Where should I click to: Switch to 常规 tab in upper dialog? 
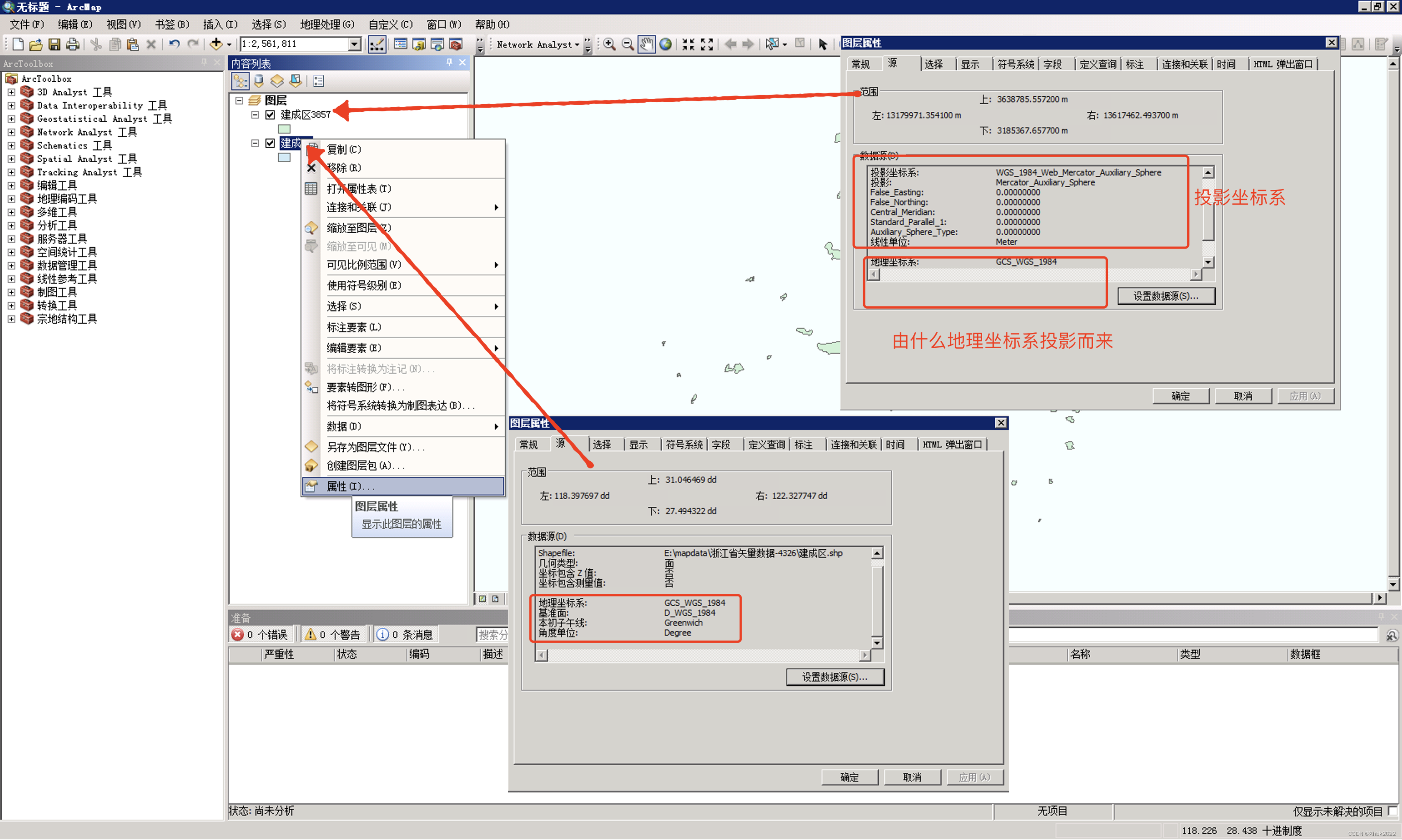(861, 65)
